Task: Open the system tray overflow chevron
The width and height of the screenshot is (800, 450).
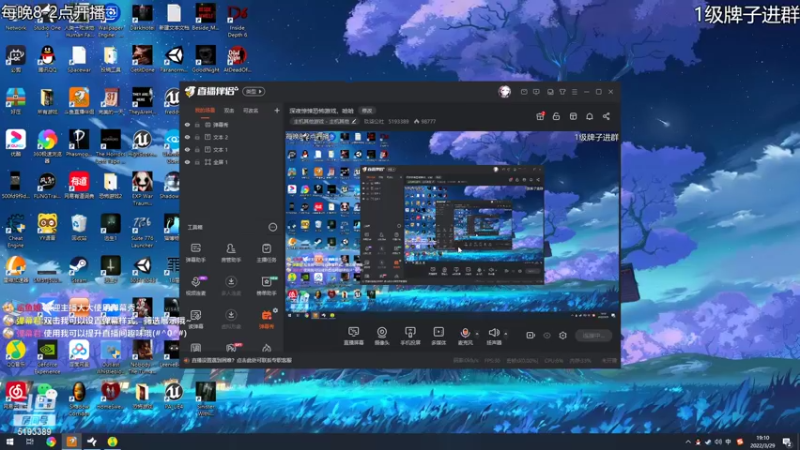Action: point(688,442)
